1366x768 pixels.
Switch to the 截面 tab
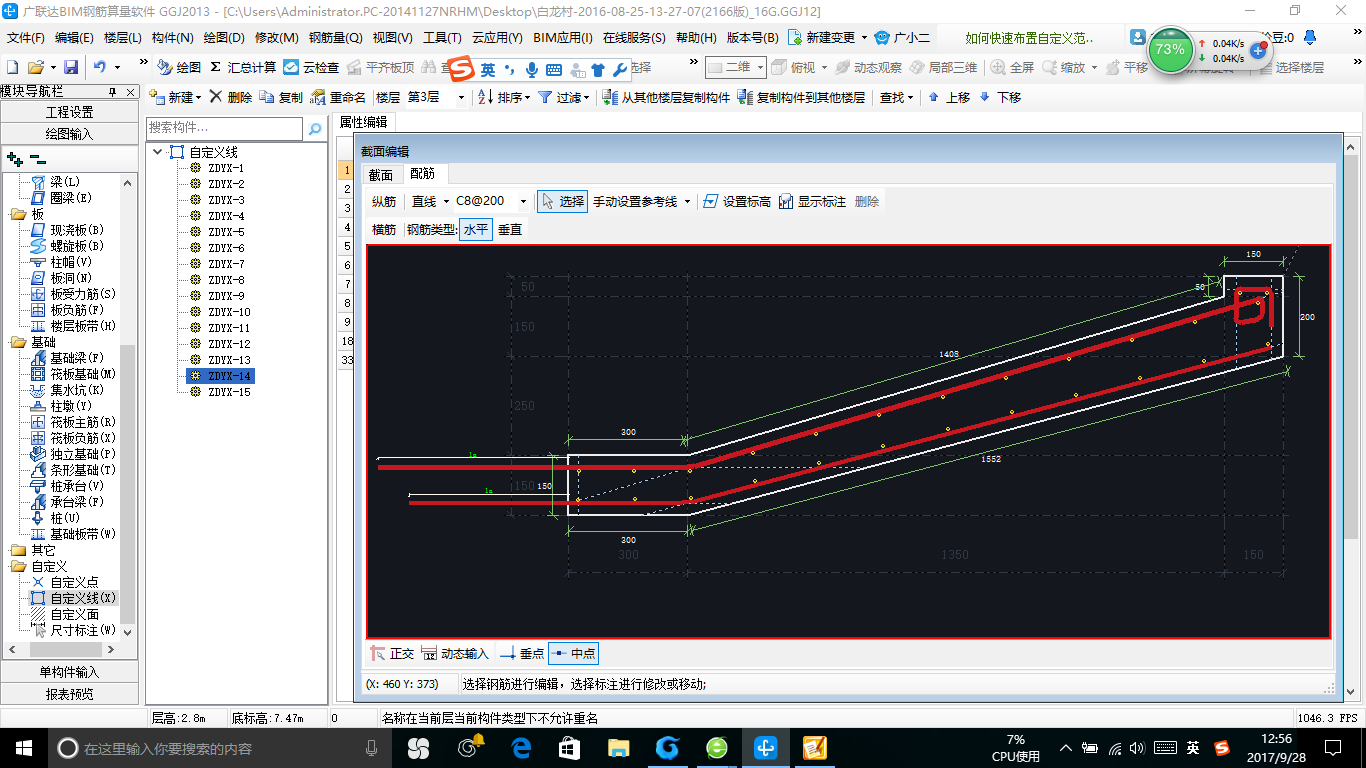[381, 175]
